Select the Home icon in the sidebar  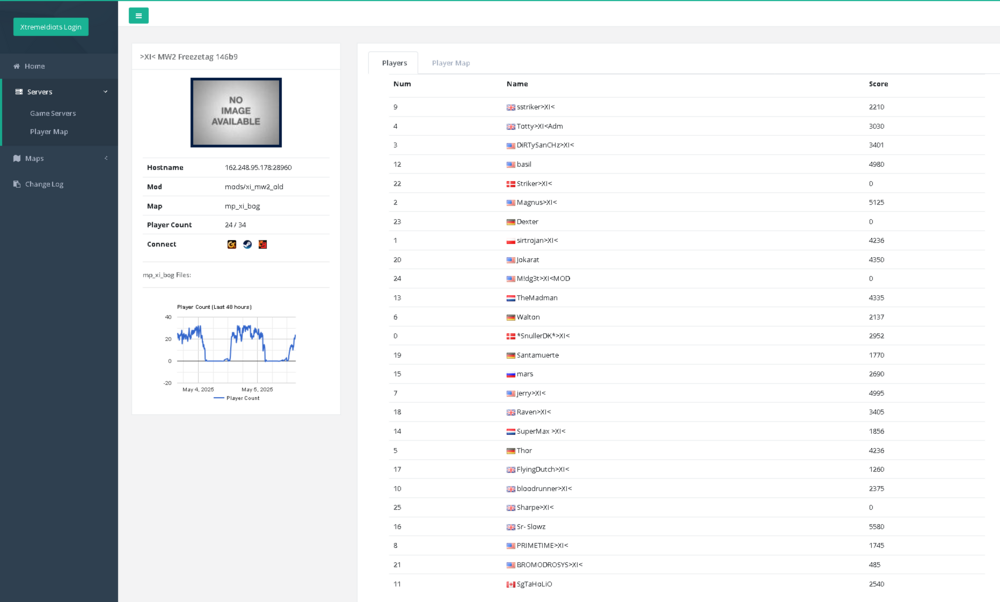16,65
